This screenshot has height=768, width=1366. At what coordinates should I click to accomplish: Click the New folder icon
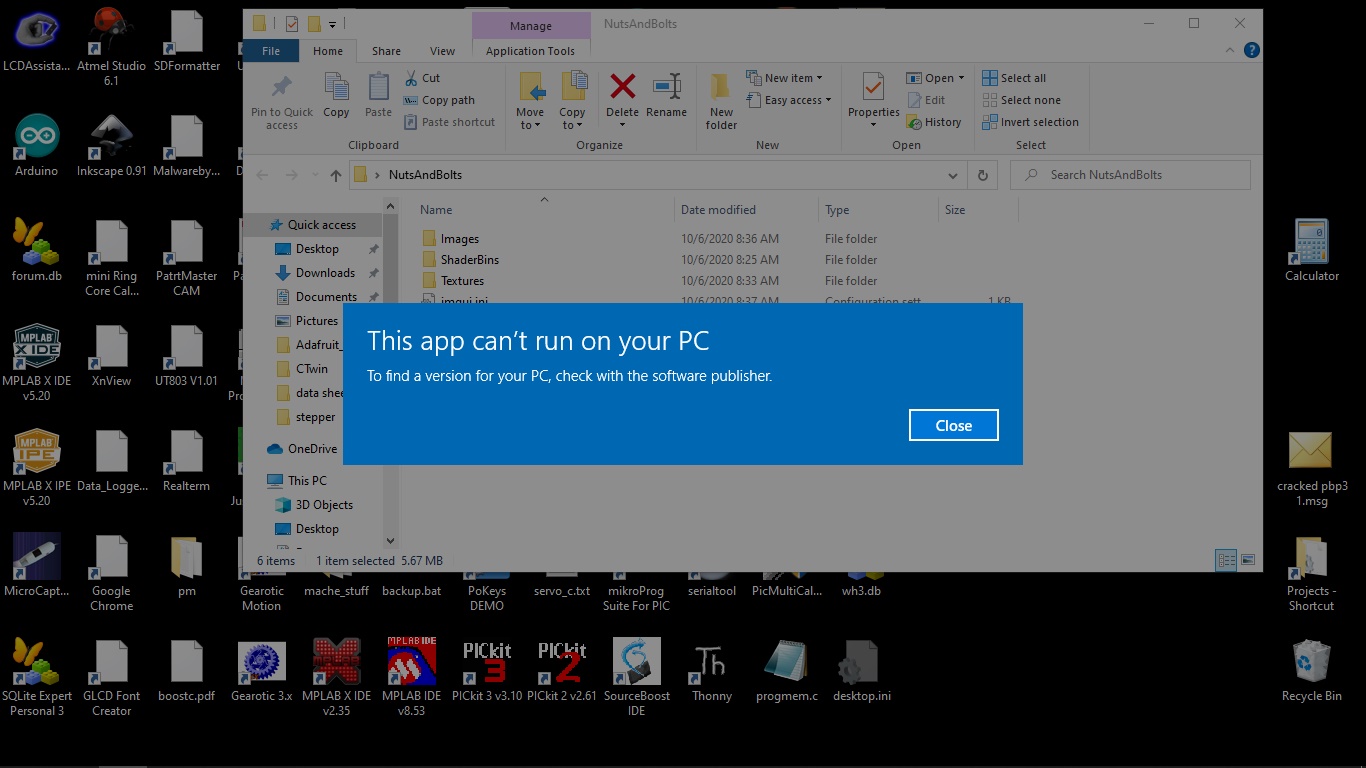(721, 100)
